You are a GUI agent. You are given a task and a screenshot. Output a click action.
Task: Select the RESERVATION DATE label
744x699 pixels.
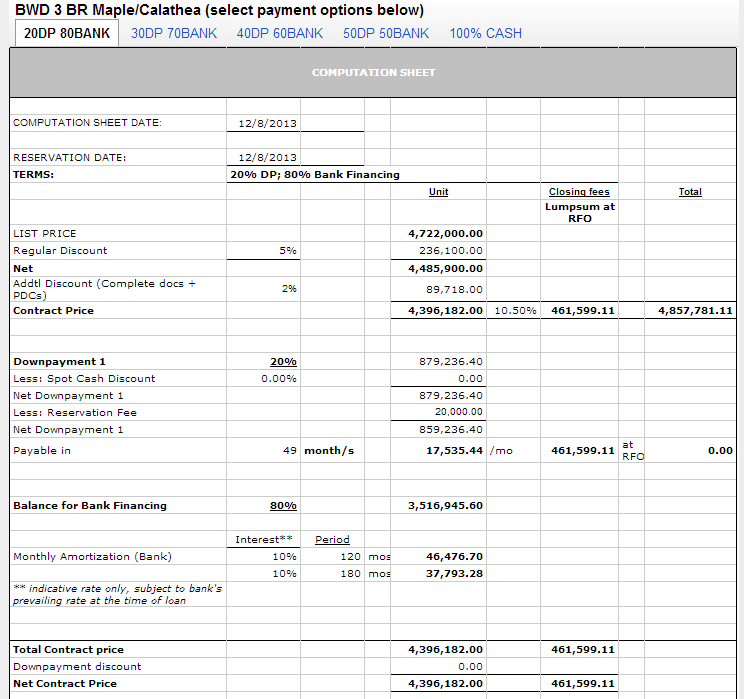[x=70, y=158]
